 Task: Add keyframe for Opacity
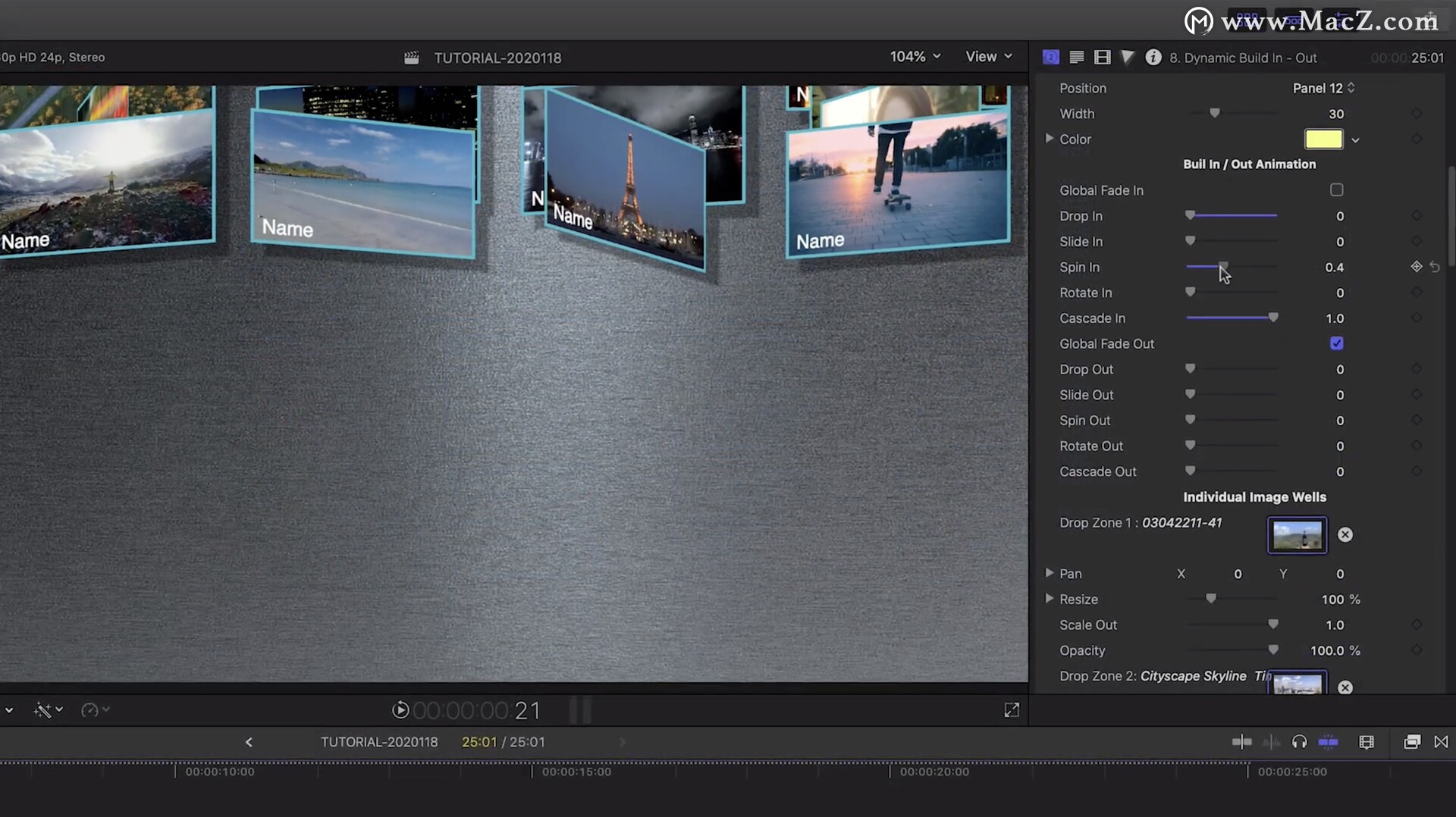pos(1417,650)
